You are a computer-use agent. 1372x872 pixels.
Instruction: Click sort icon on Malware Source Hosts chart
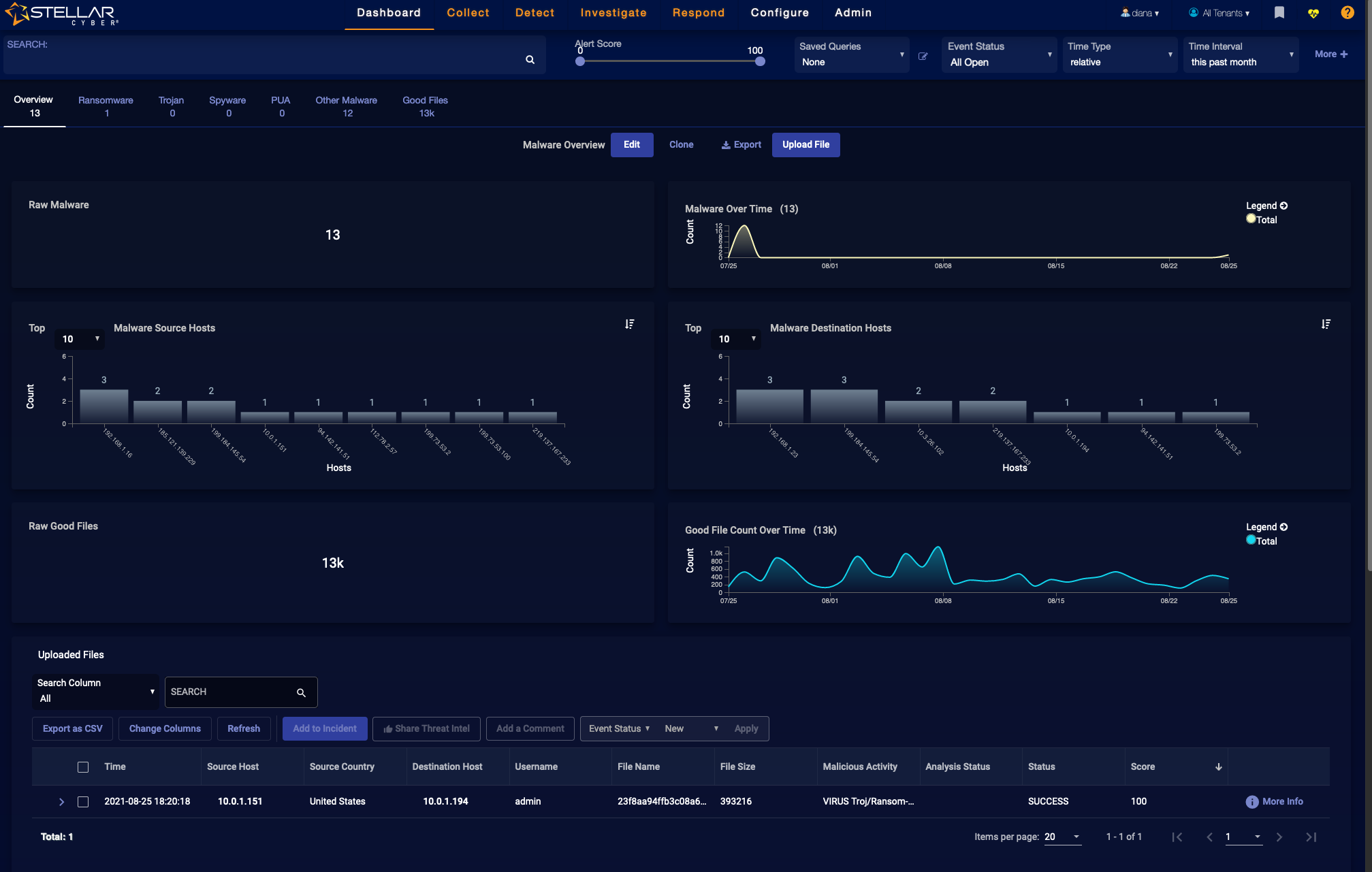coord(630,324)
